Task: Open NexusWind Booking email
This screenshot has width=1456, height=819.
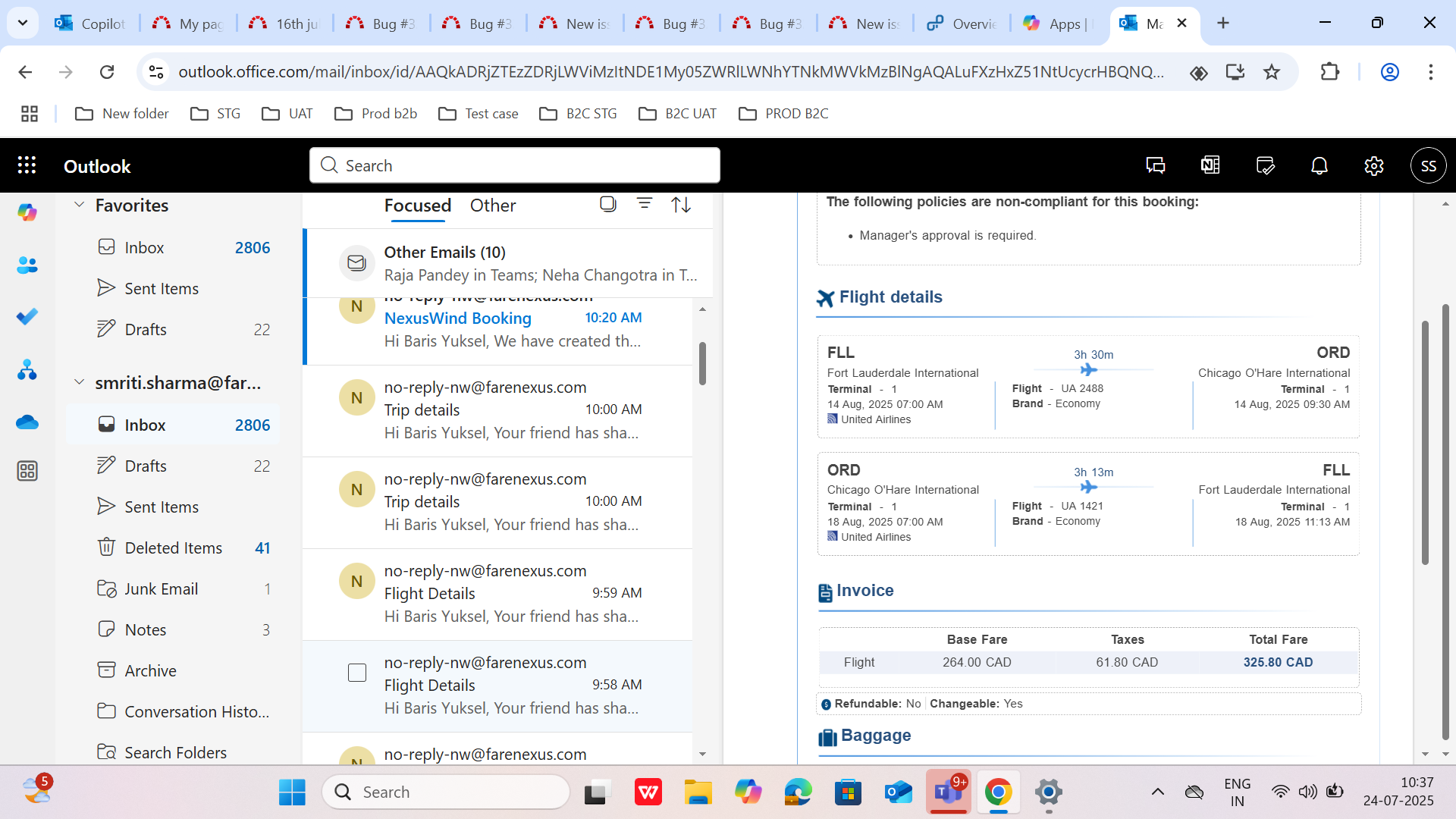Action: tap(497, 331)
